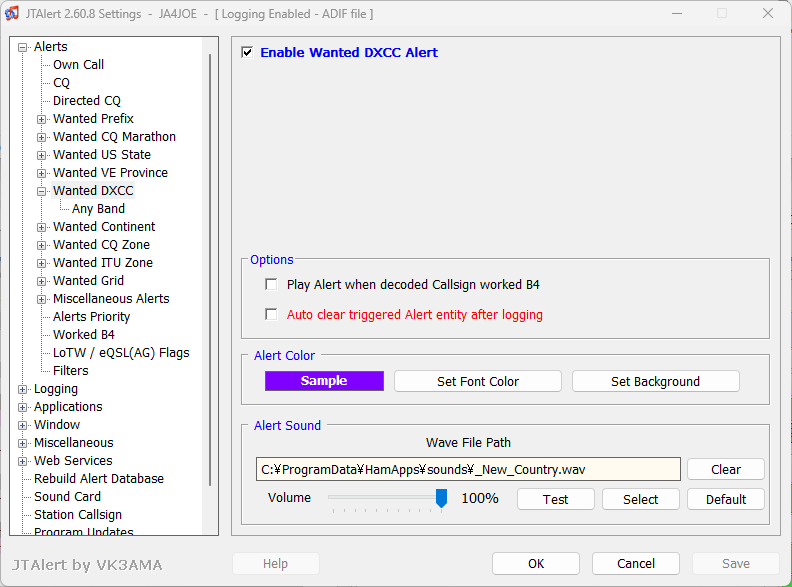Click the JTAlert app icon in title bar
The height and width of the screenshot is (587, 792).
[x=12, y=13]
